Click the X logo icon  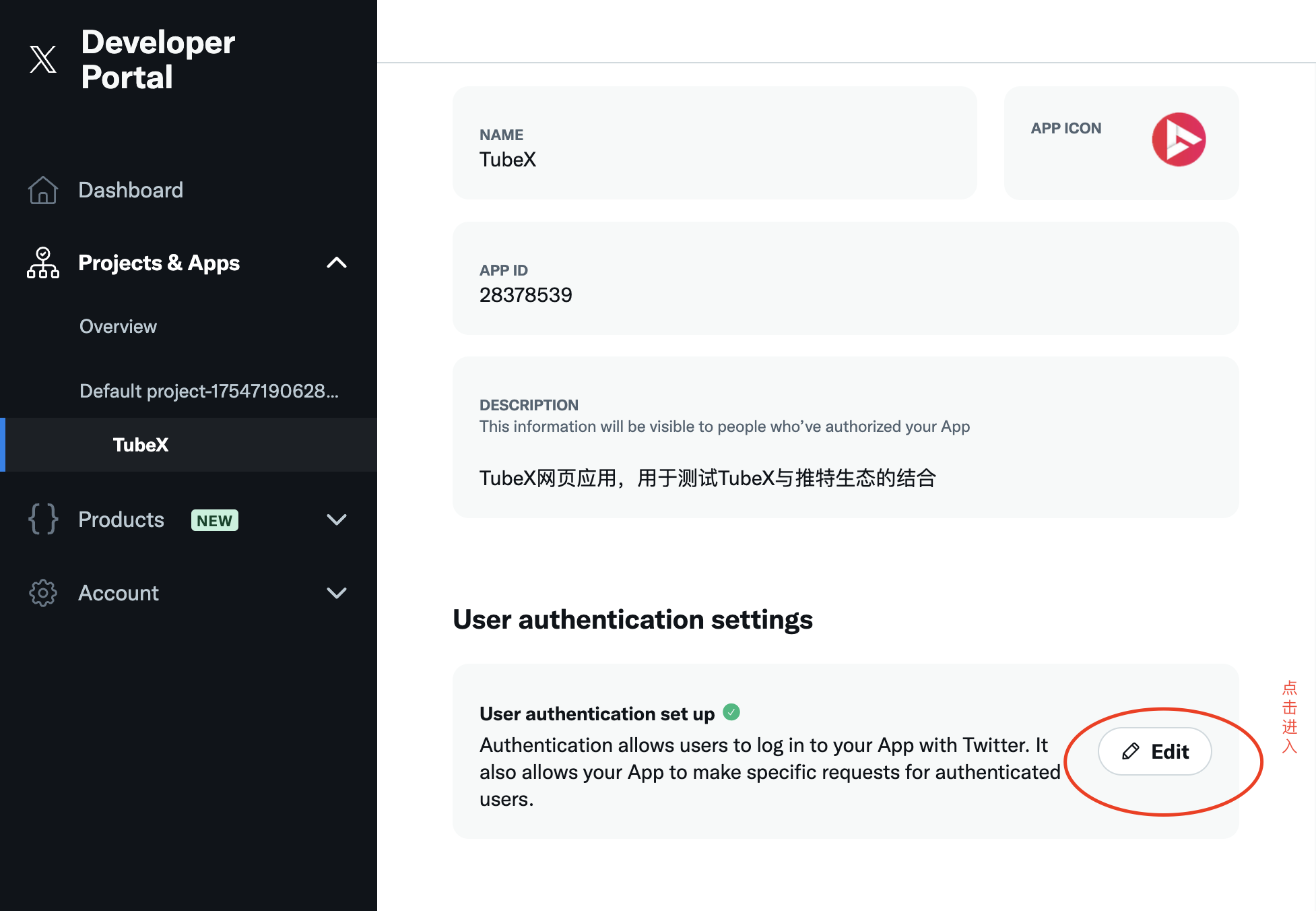pyautogui.click(x=43, y=59)
